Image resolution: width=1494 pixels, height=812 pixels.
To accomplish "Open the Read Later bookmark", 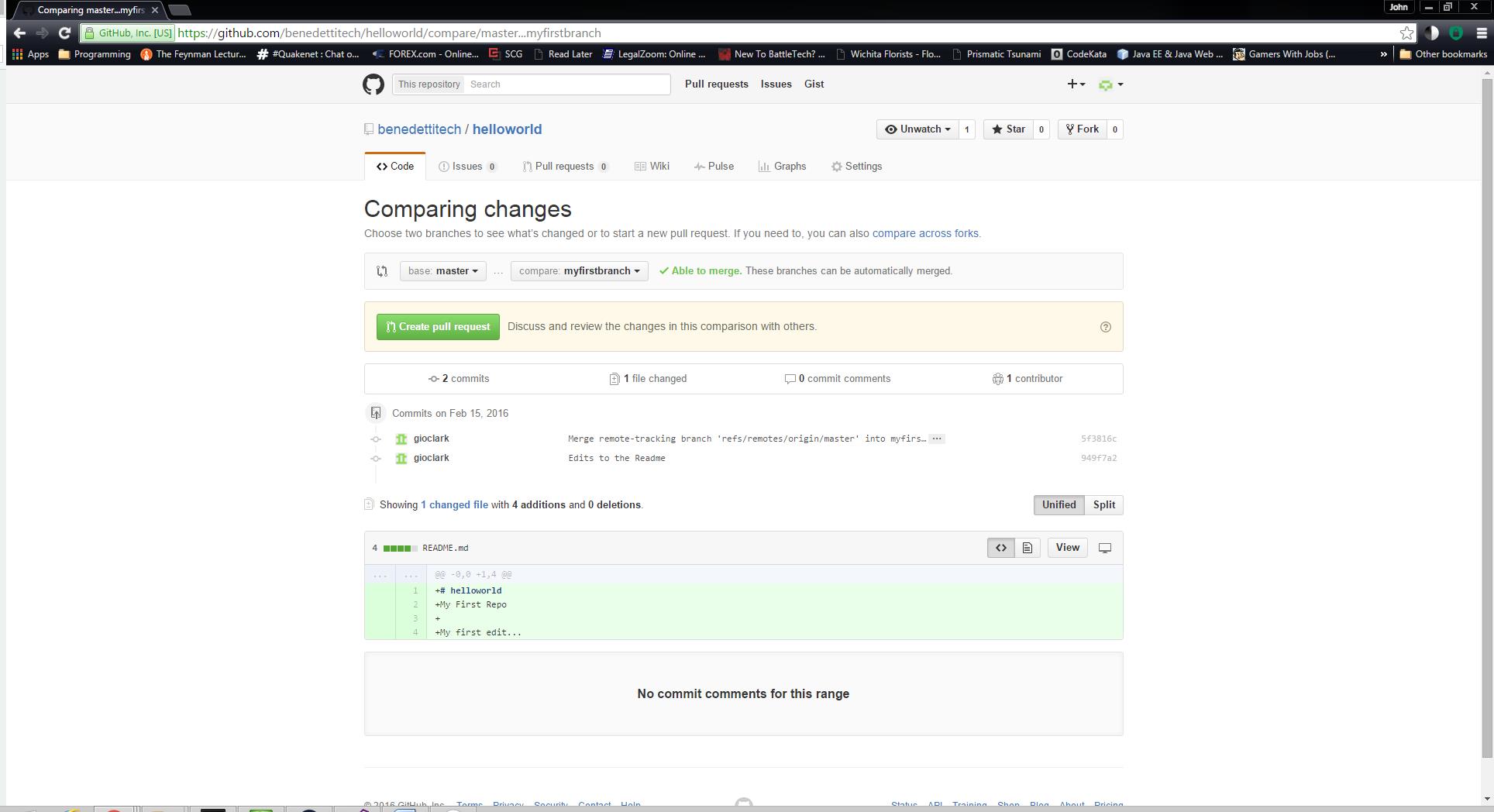I will [563, 54].
